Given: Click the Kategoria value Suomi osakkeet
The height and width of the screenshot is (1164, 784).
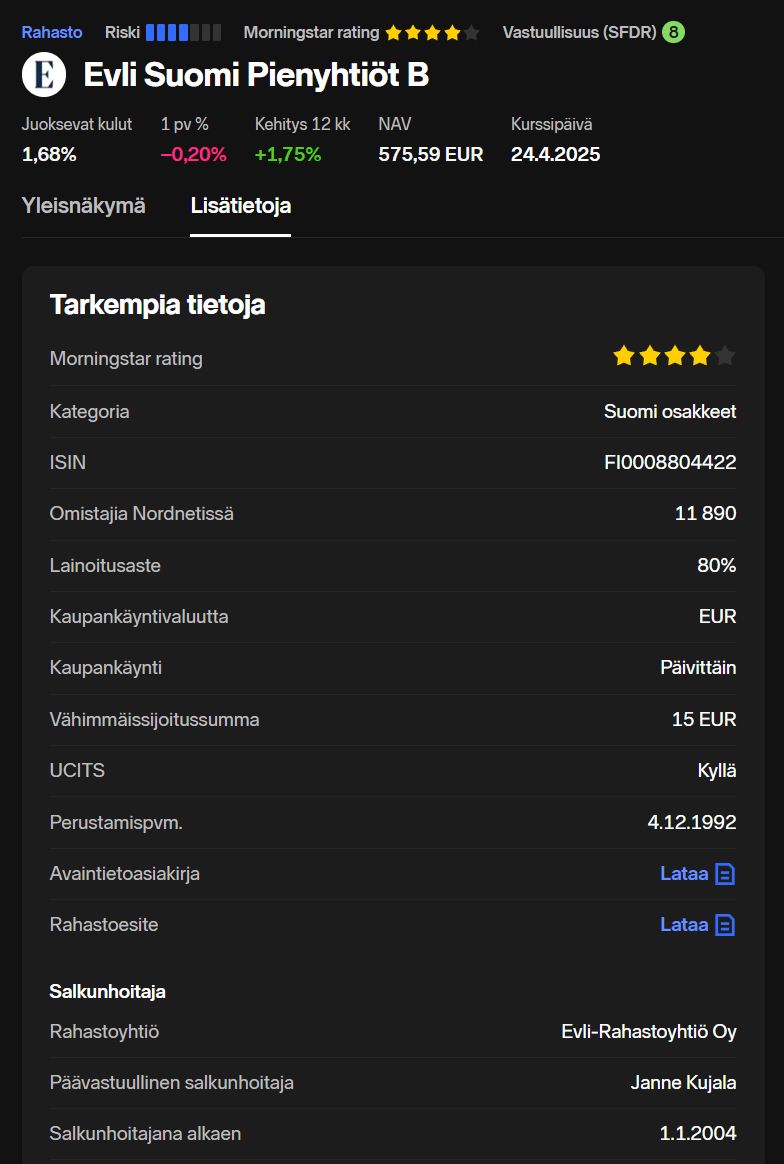Looking at the screenshot, I should [x=670, y=411].
